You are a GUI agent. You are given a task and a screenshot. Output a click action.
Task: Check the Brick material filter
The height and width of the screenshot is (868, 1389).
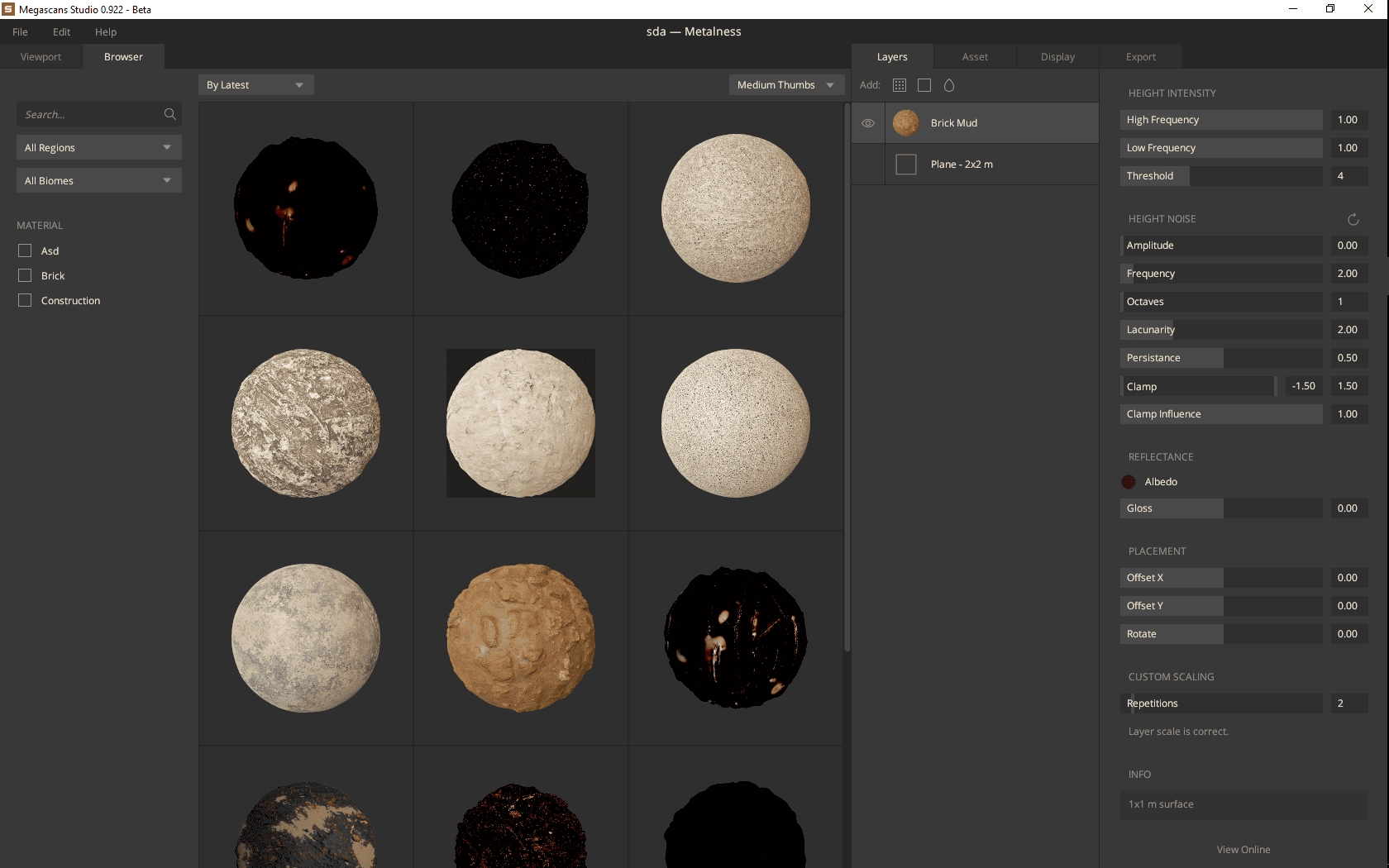[25, 275]
